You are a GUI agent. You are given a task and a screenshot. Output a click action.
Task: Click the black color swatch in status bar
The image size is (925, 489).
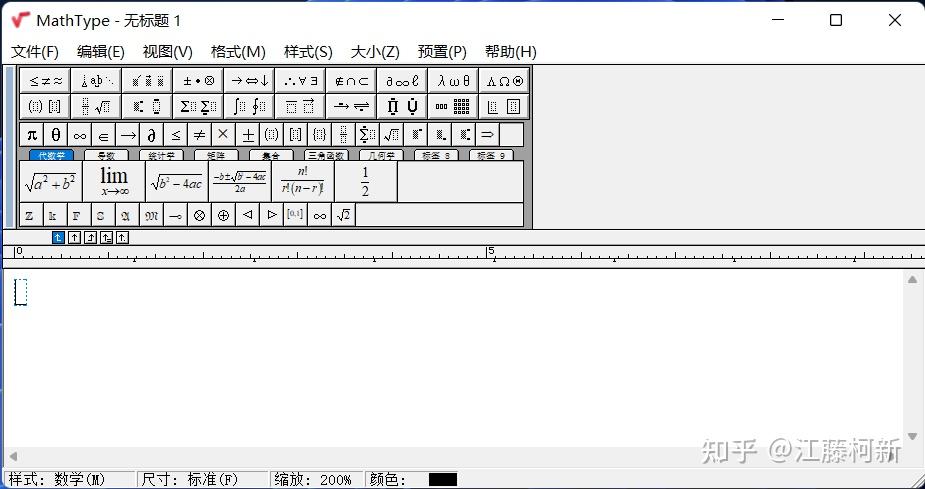(442, 480)
